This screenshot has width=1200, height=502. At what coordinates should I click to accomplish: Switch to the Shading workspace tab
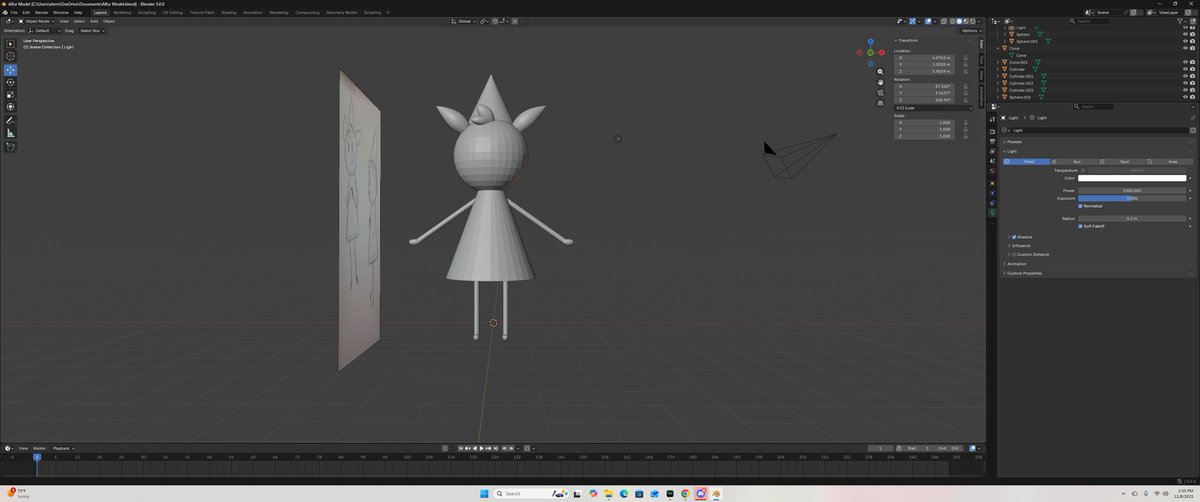[x=228, y=12]
